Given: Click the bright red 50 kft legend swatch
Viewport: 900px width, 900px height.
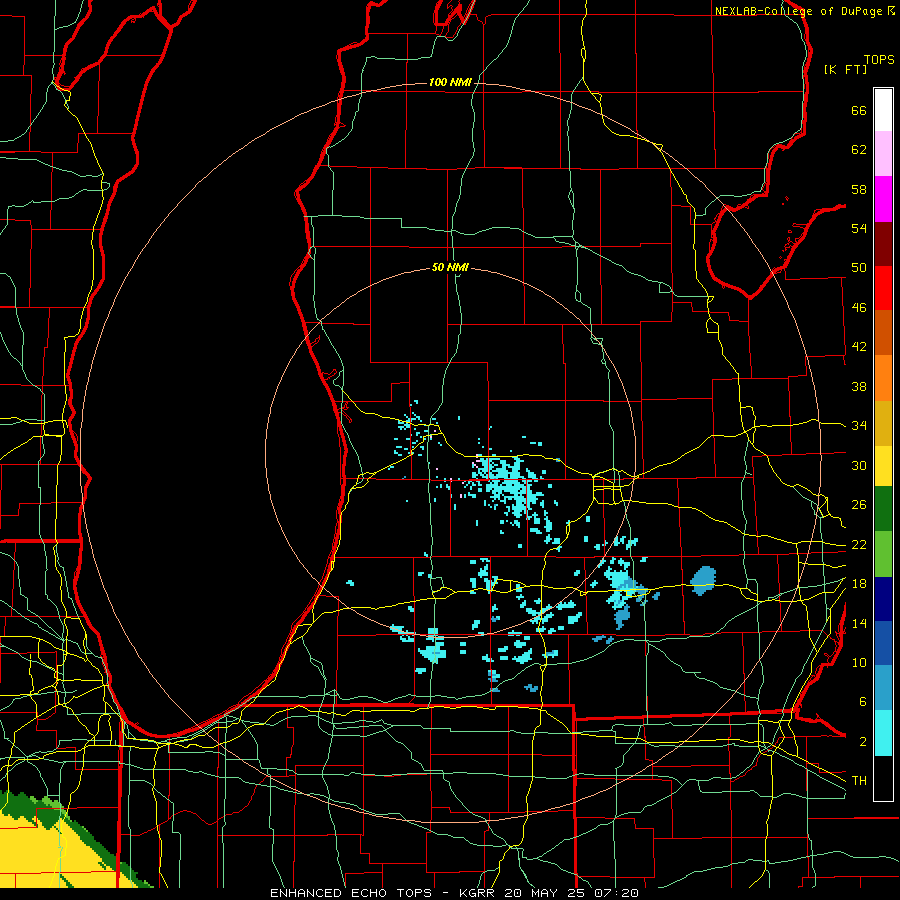Looking at the screenshot, I should coord(883,288).
